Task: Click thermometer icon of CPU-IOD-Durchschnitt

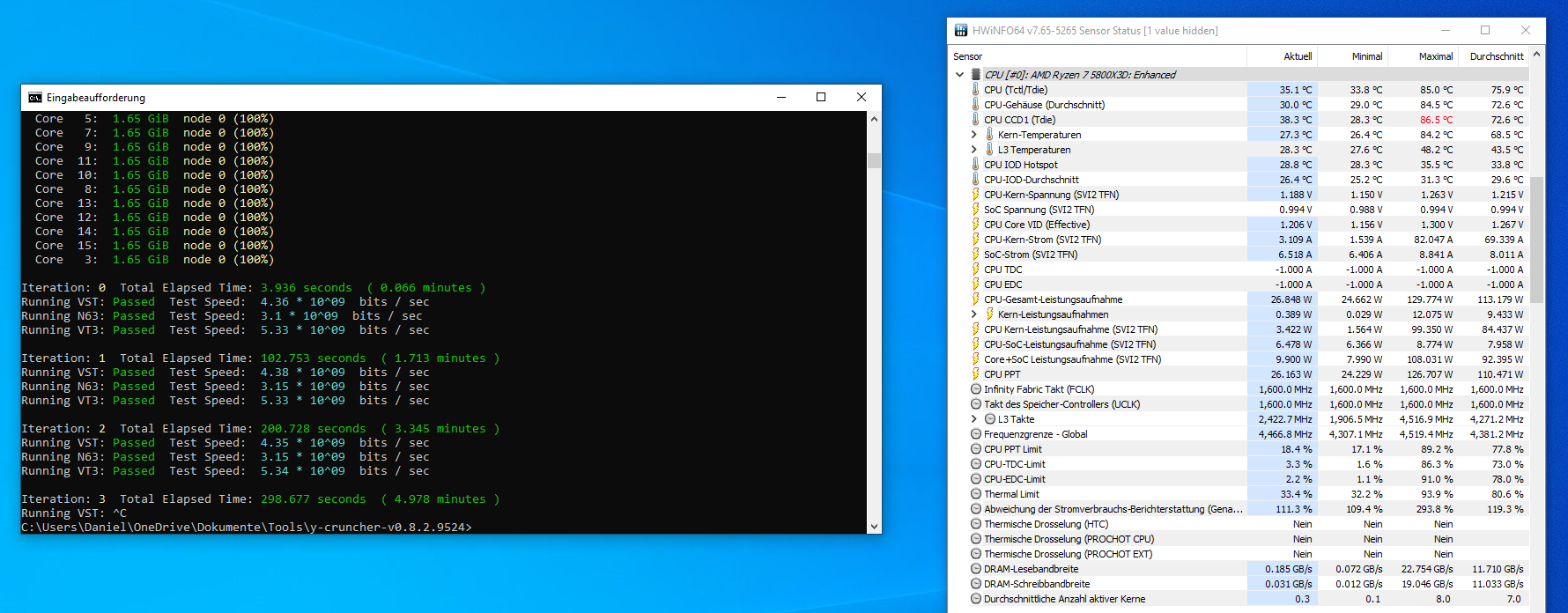Action: point(976,180)
